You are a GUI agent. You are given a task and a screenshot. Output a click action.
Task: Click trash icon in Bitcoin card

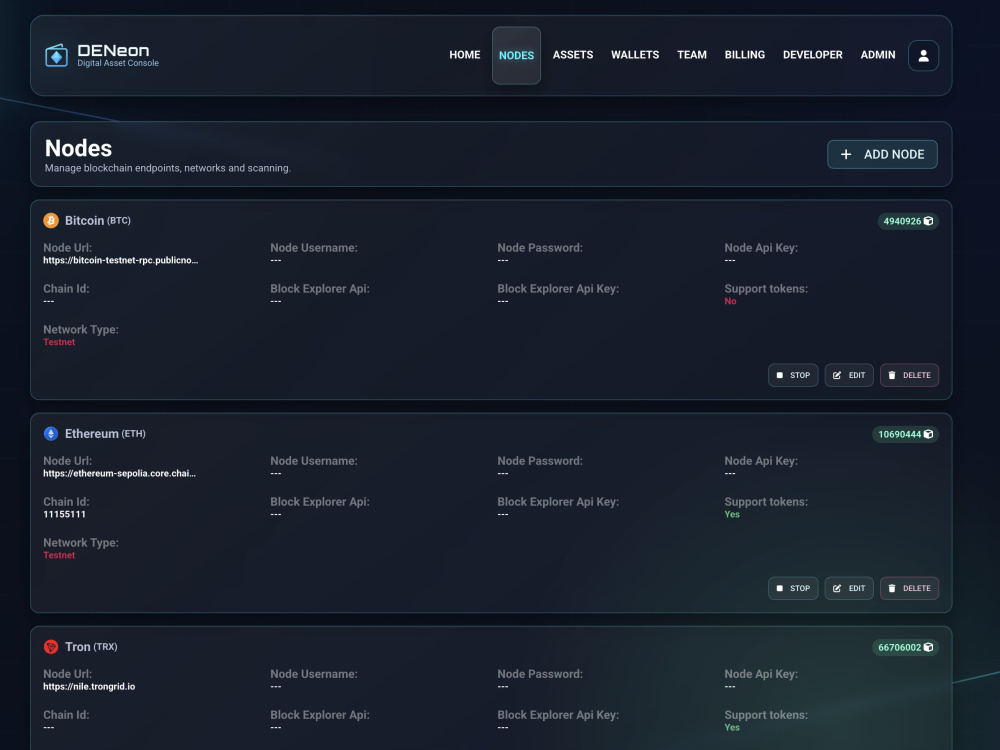[892, 376]
